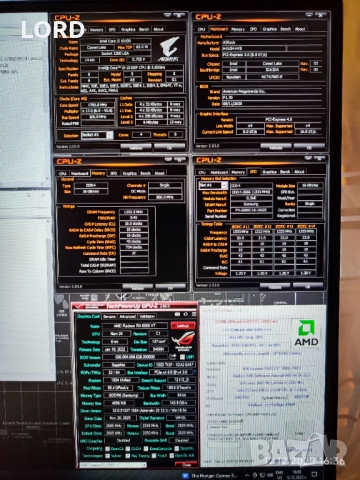Open the Socket #1 selection dropdown in CPU-Z
Image resolution: width=360 pixels, height=480 pixels.
click(97, 135)
